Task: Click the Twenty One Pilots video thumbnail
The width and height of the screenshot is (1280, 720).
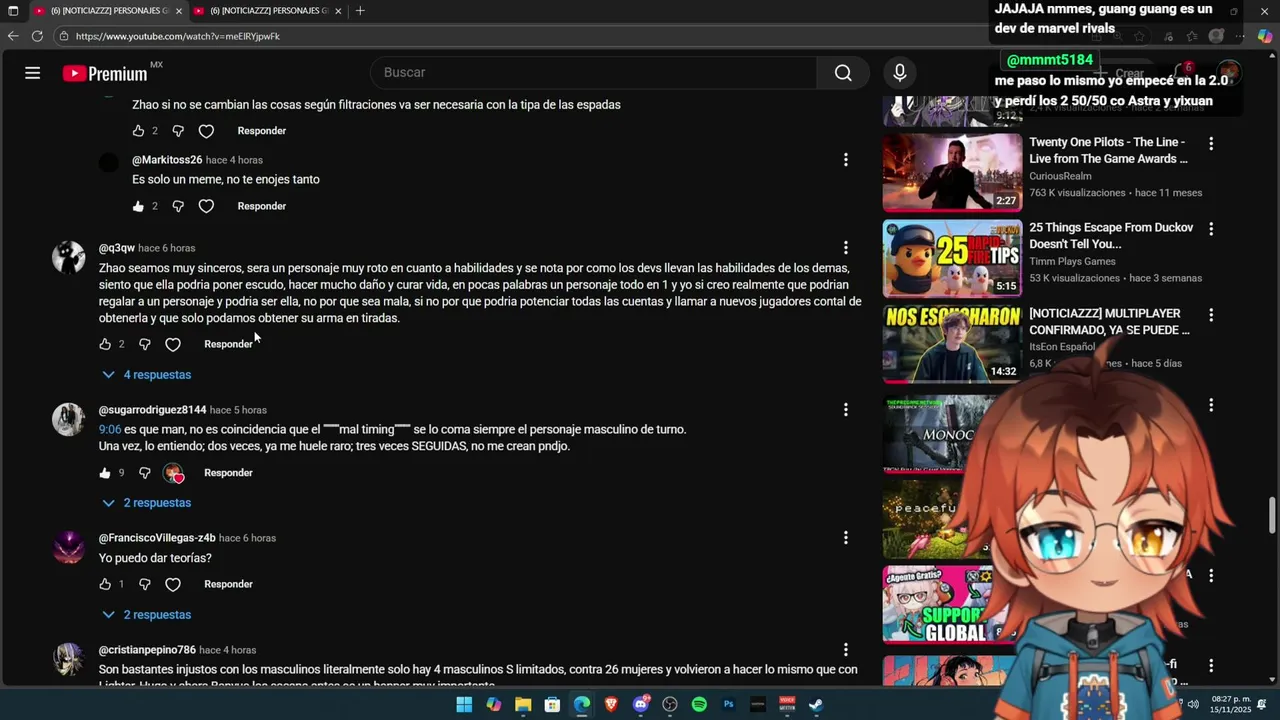Action: (952, 172)
